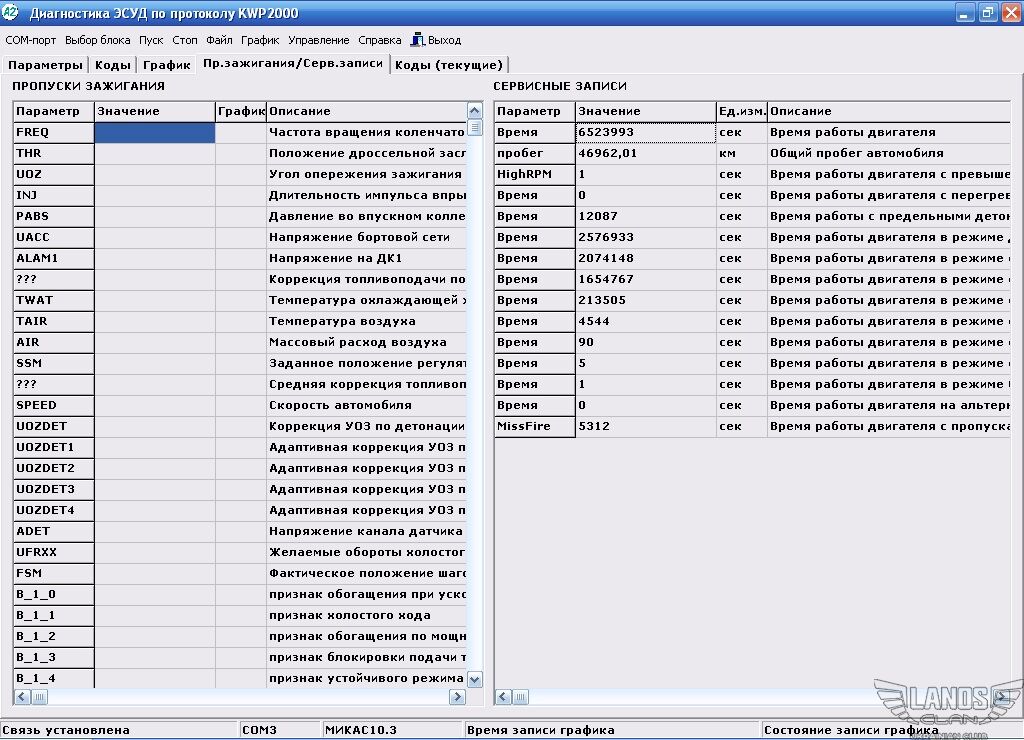
Task: Open the График tab
Action: click(x=166, y=65)
